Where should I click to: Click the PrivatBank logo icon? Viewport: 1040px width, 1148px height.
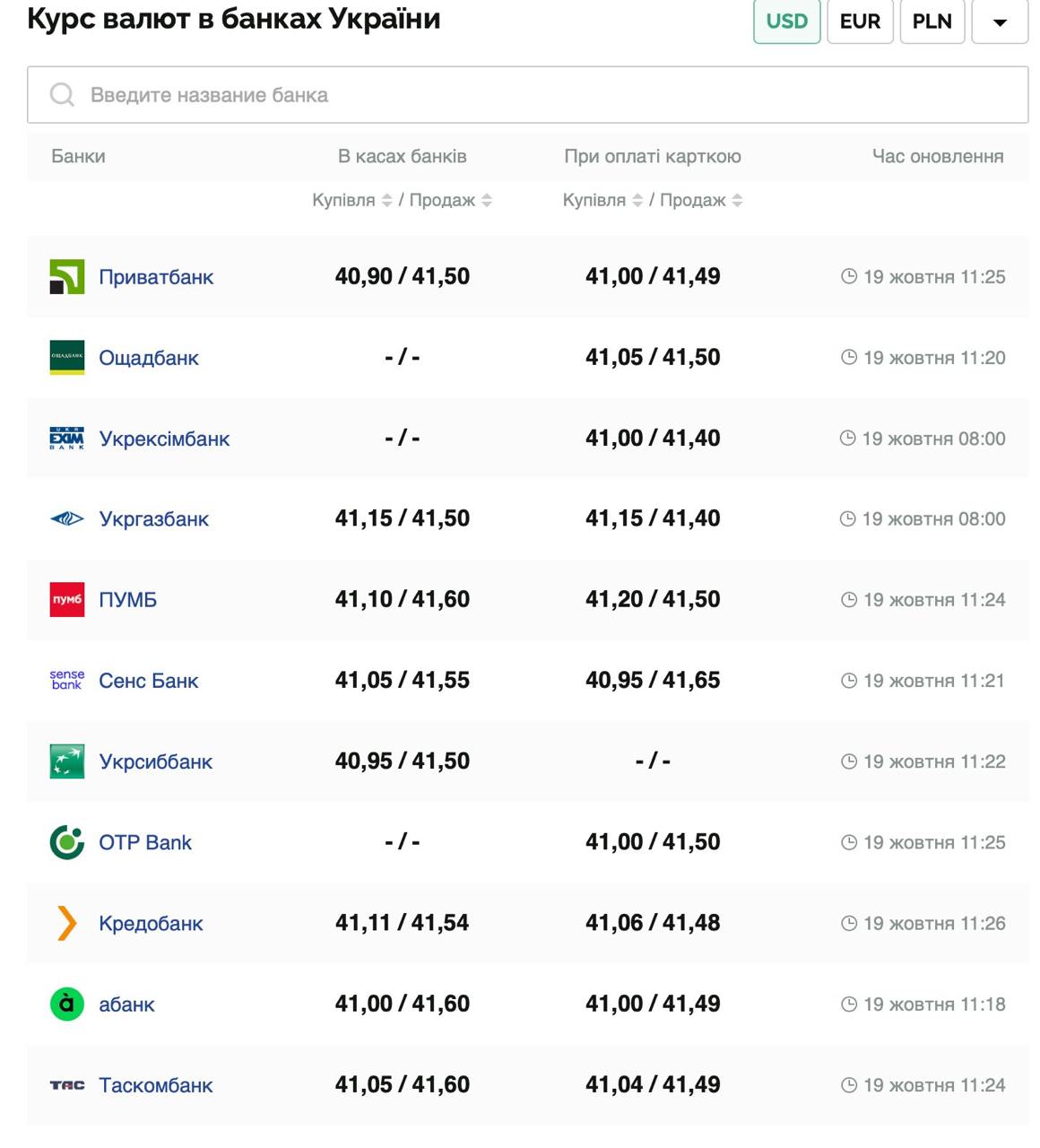tap(66, 277)
